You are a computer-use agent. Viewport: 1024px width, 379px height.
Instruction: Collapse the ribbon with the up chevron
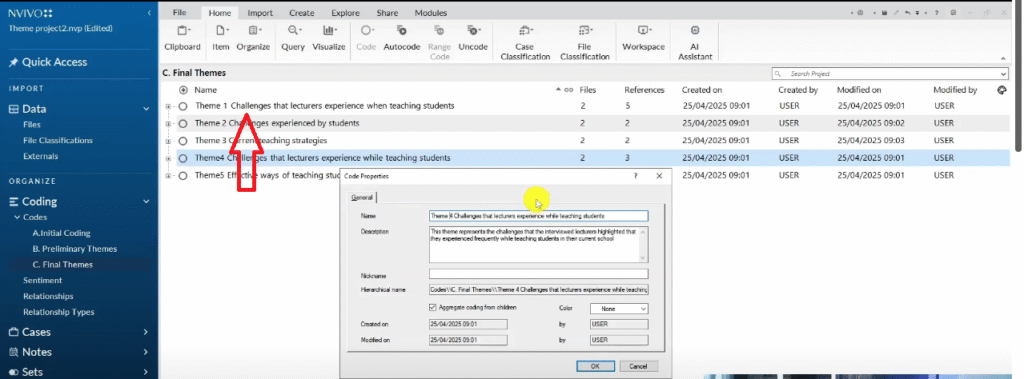[x=1004, y=58]
